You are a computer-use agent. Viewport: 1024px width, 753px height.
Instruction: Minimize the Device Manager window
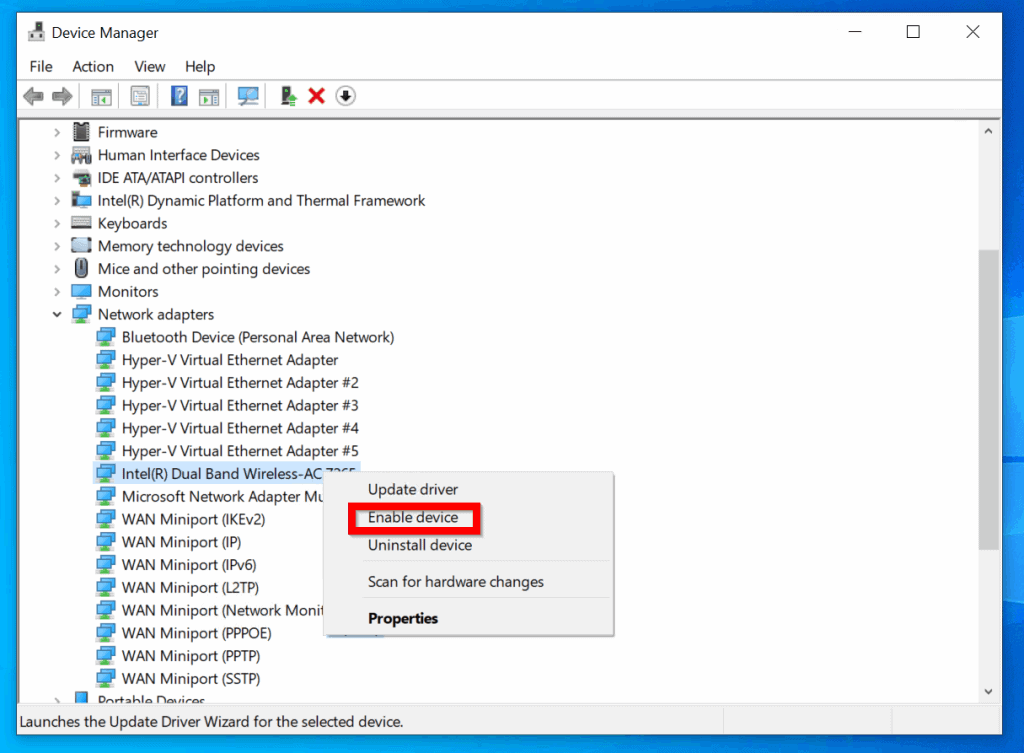(855, 32)
